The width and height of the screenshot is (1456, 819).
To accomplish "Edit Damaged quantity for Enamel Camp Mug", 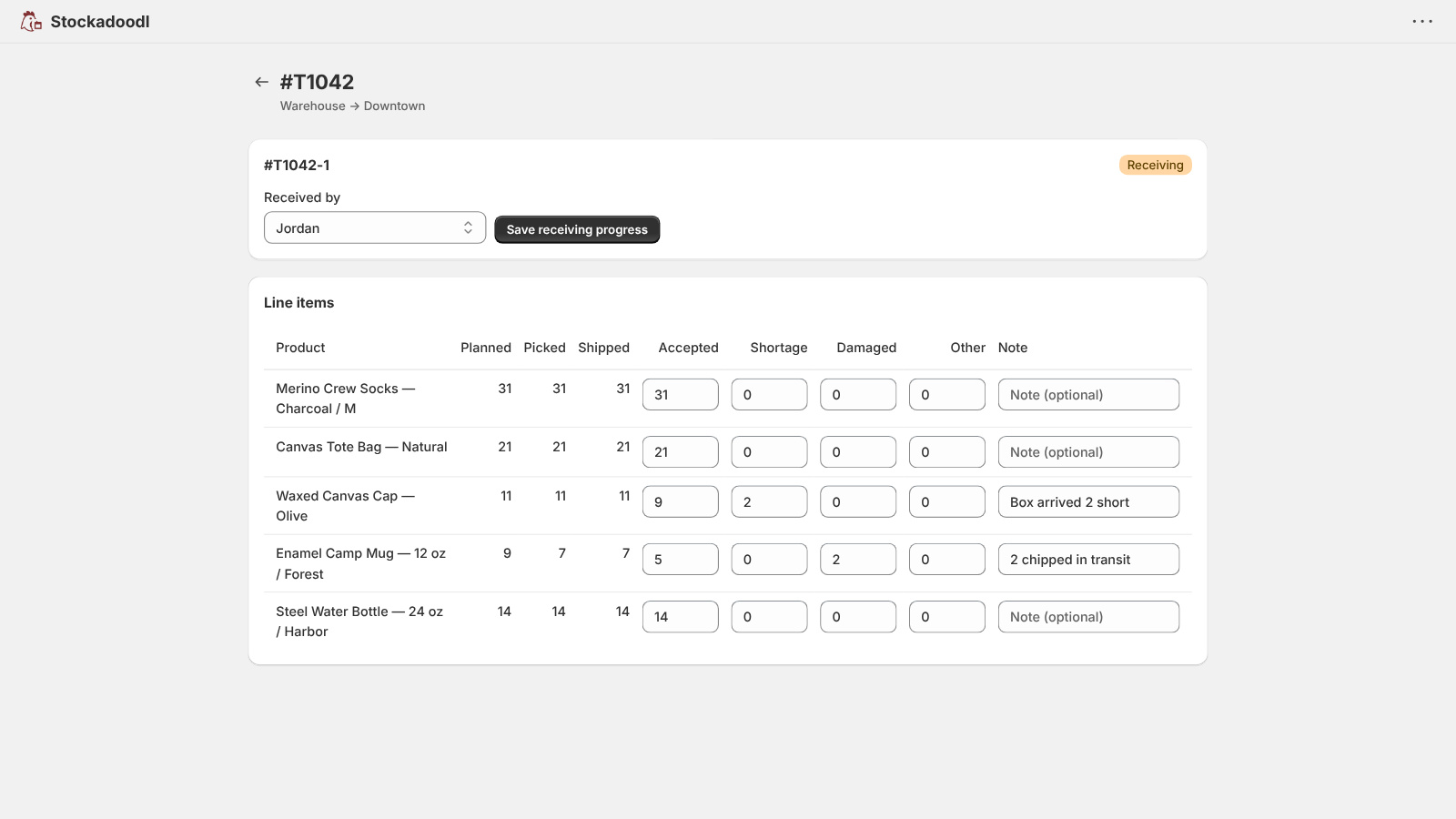I will click(x=858, y=560).
